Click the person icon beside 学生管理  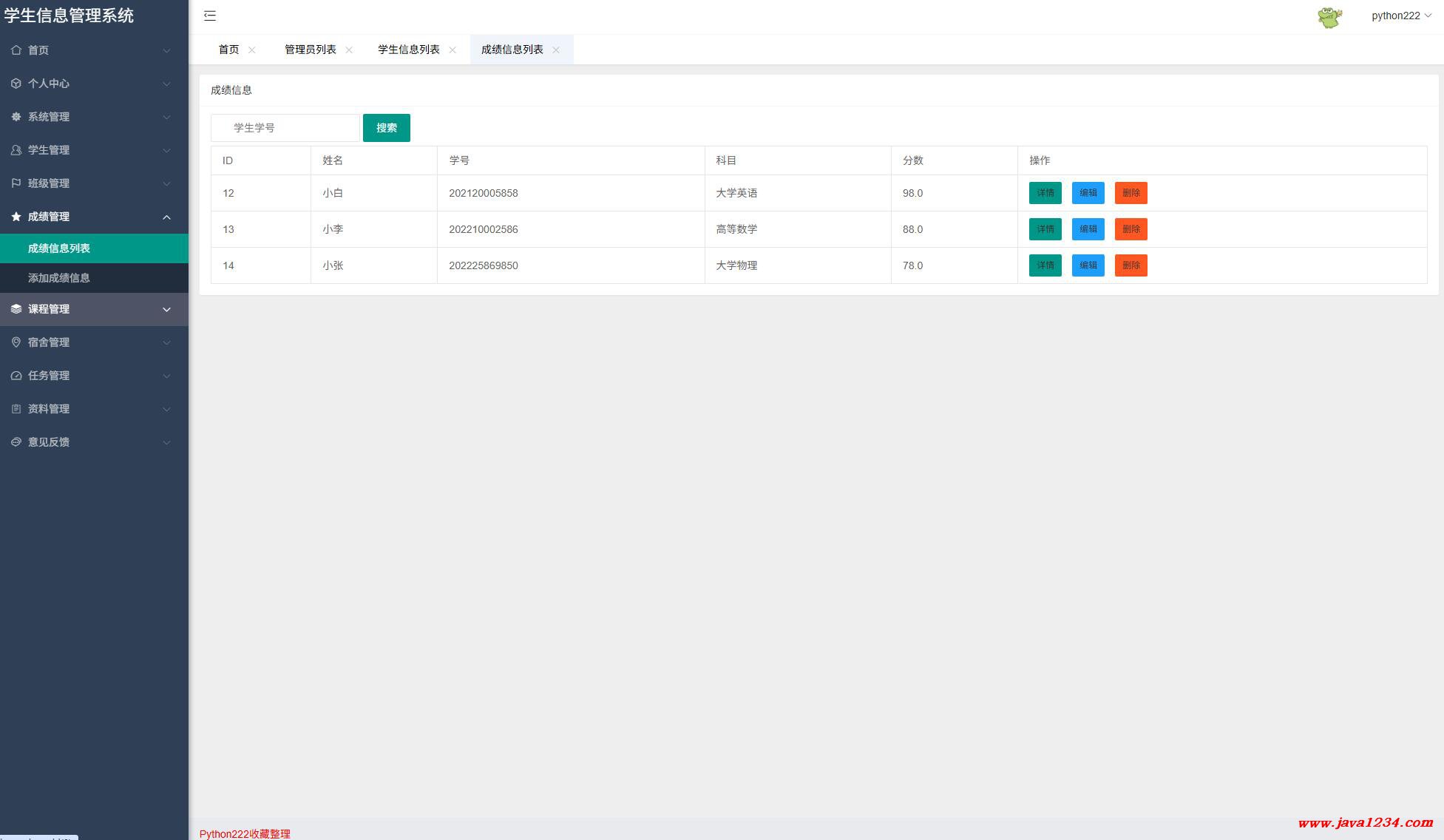point(16,150)
